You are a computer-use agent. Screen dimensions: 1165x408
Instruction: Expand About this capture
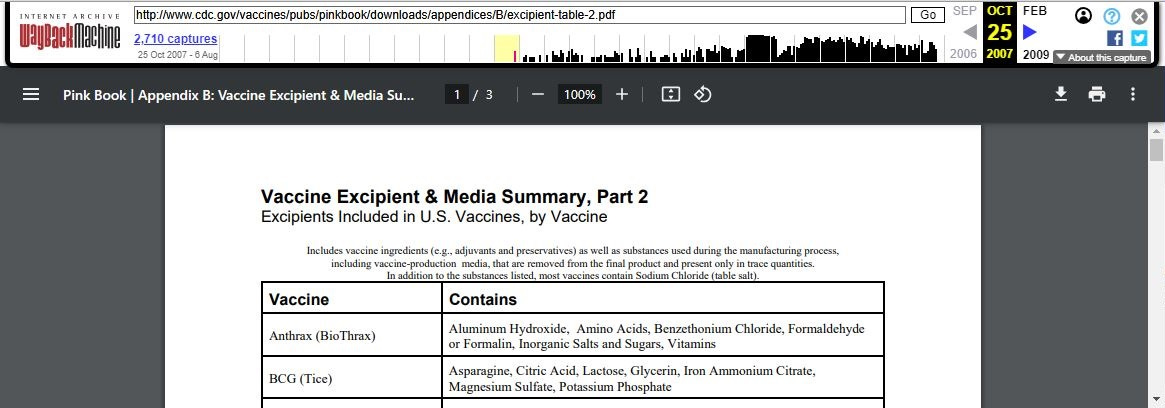pyautogui.click(x=1102, y=57)
